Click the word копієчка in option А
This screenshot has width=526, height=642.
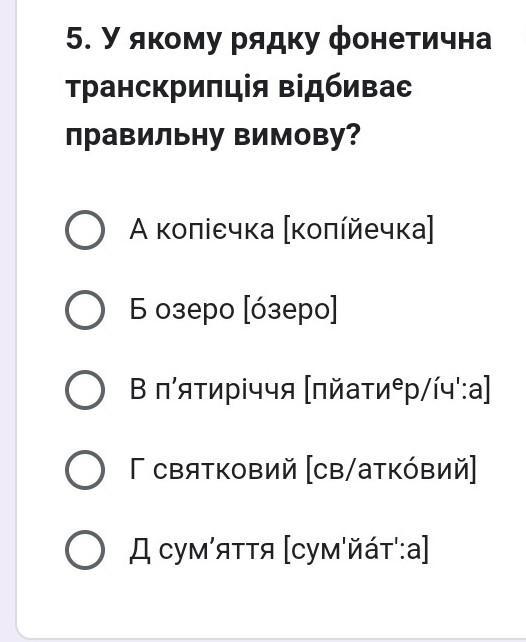pyautogui.click(x=215, y=230)
